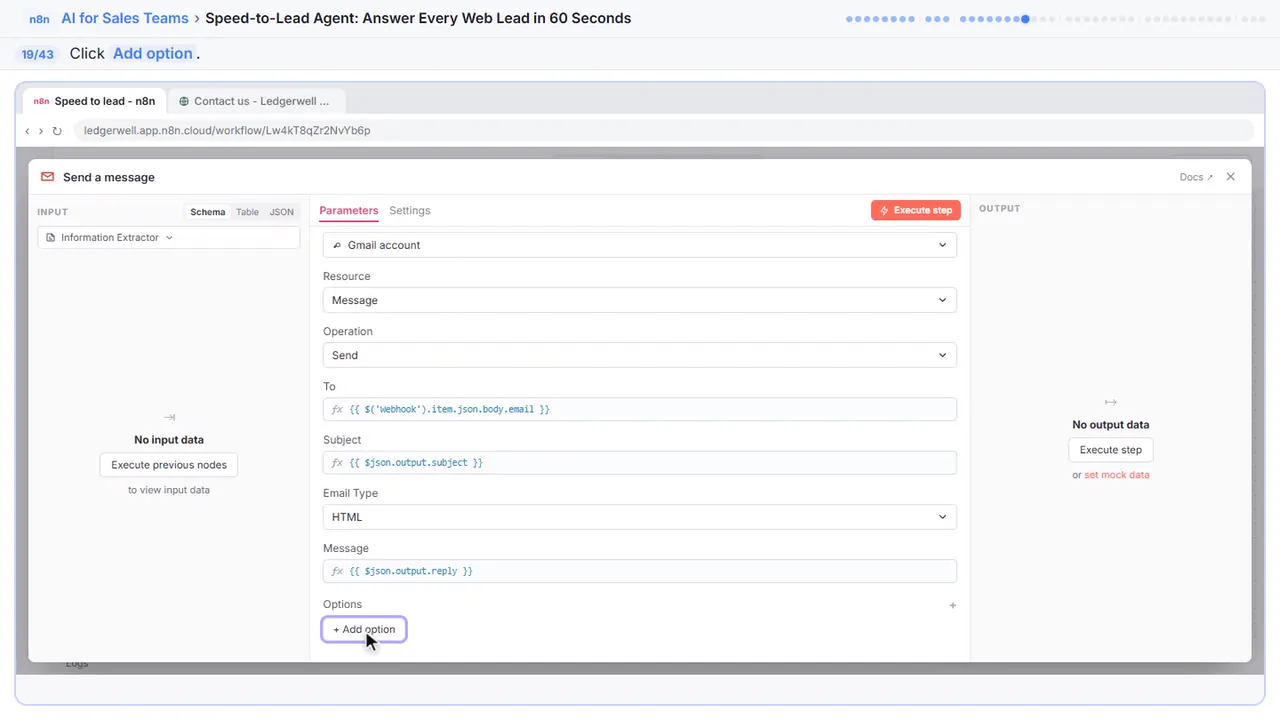Screen dimensions: 1280x720
Task: Select the Schema input view
Action: [x=208, y=212]
